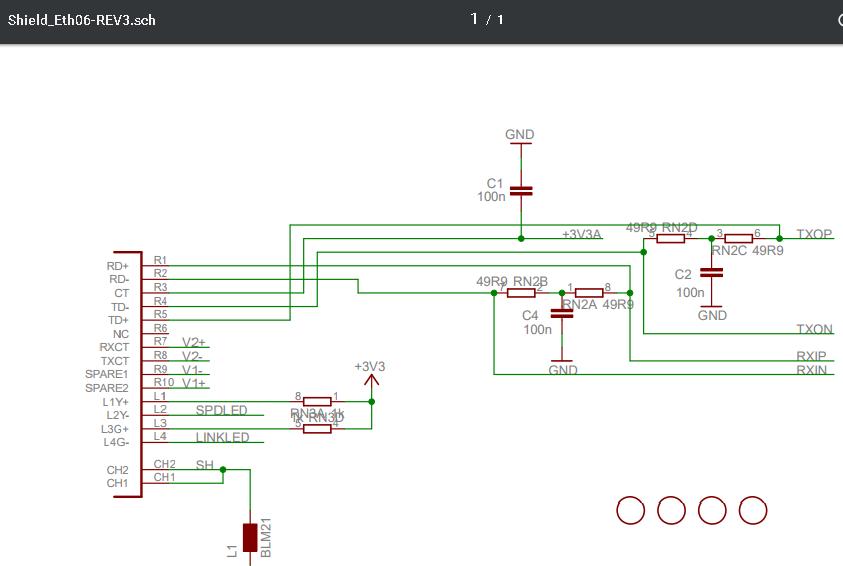This screenshot has height=566, width=843.
Task: Click the L4G- pin name
Action: click(116, 442)
